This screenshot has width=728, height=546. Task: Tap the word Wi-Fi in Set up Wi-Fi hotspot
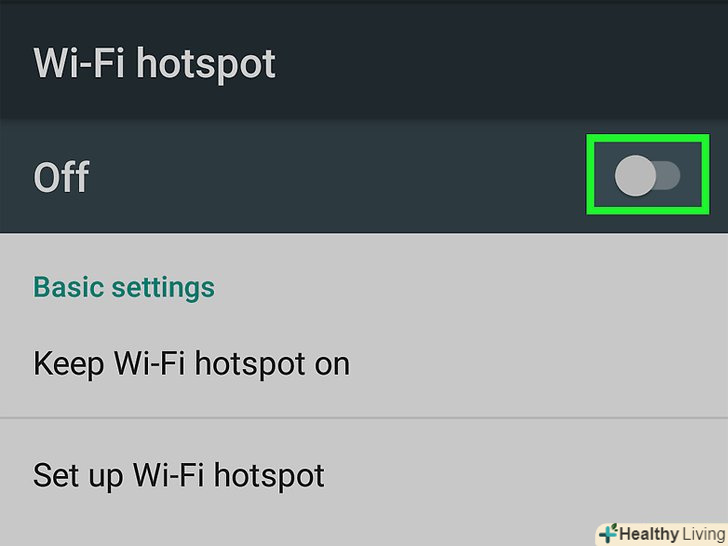click(x=169, y=474)
